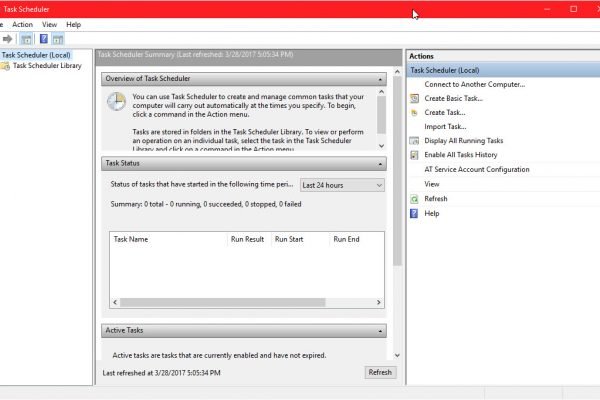Click Display All Running Tasks action
This screenshot has width=600, height=400.
click(464, 141)
